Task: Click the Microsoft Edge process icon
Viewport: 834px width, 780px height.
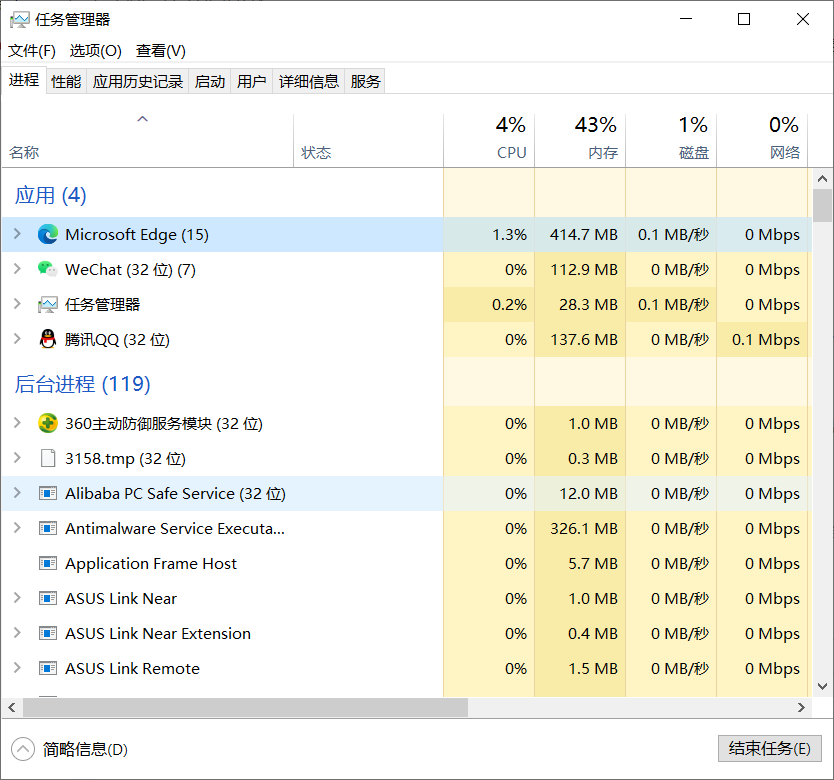Action: [x=48, y=235]
